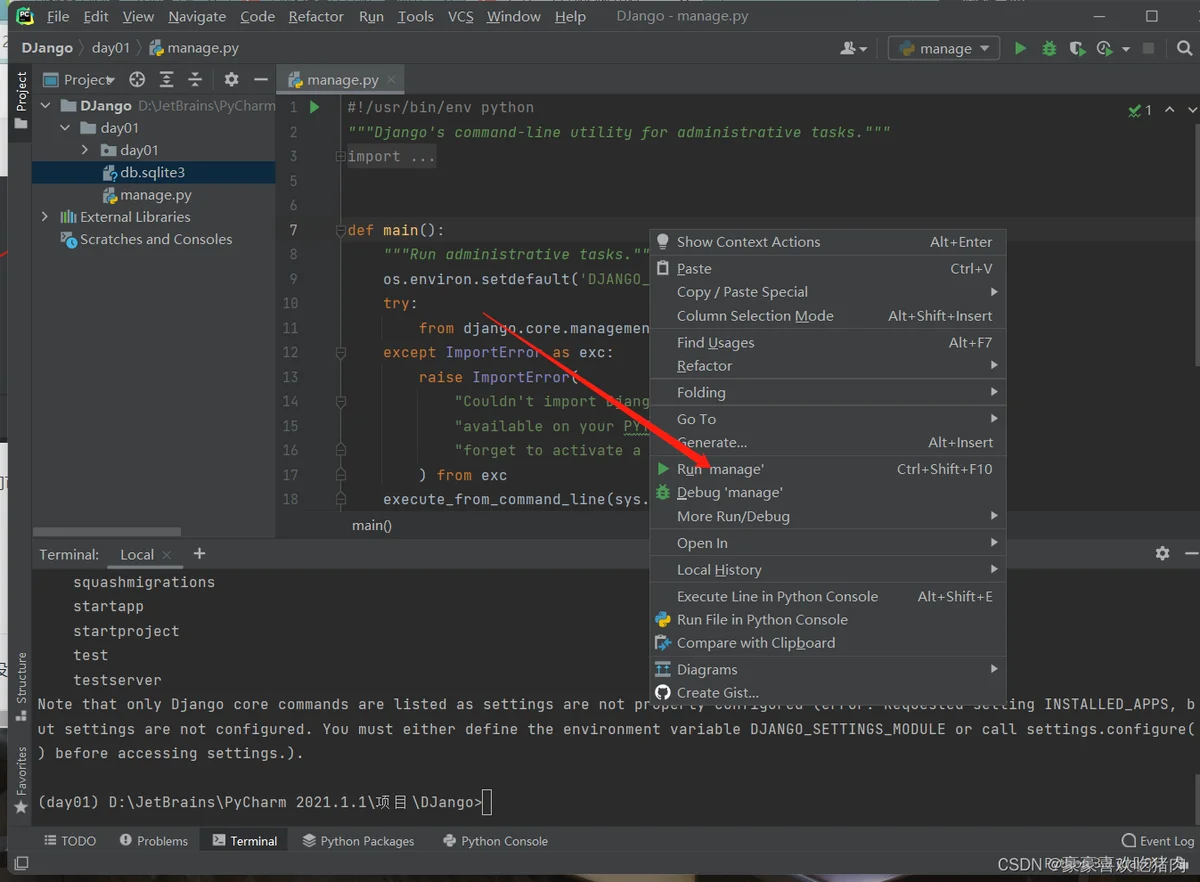Click the main() breadcrumb below the editor
The image size is (1200, 882).
coord(372,525)
